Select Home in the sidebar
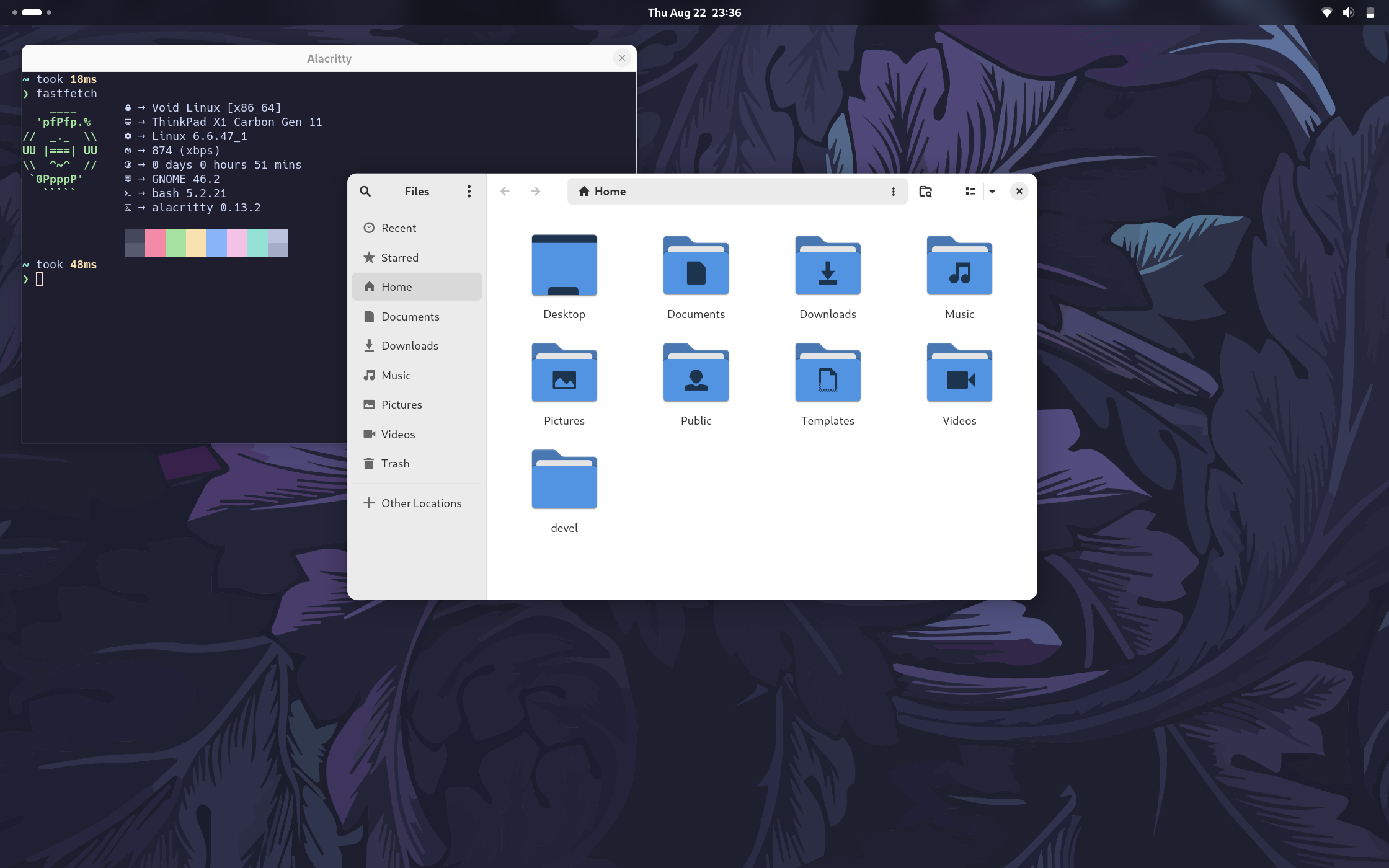The width and height of the screenshot is (1389, 868). point(417,287)
